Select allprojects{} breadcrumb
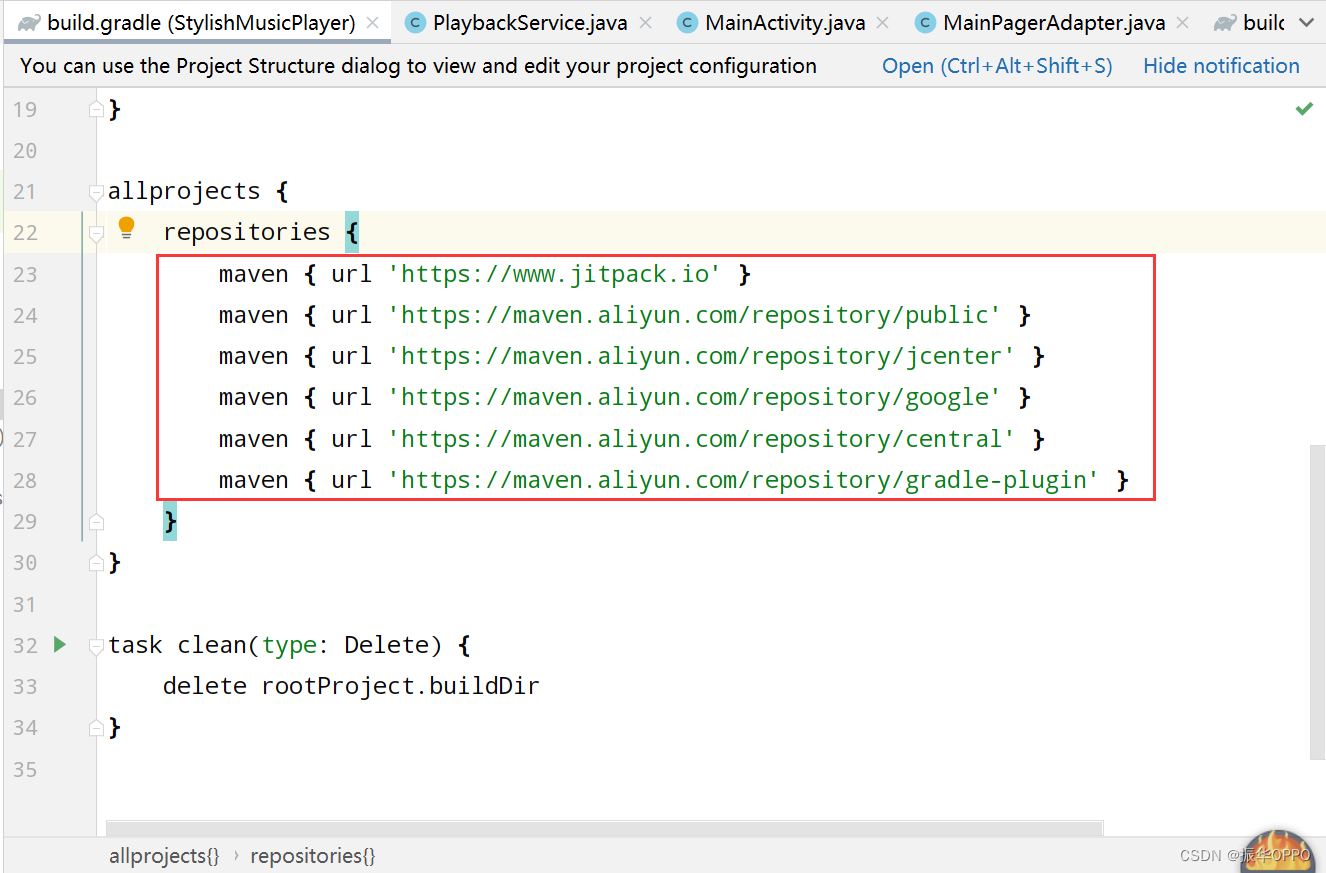The image size is (1326, 873). pos(164,856)
